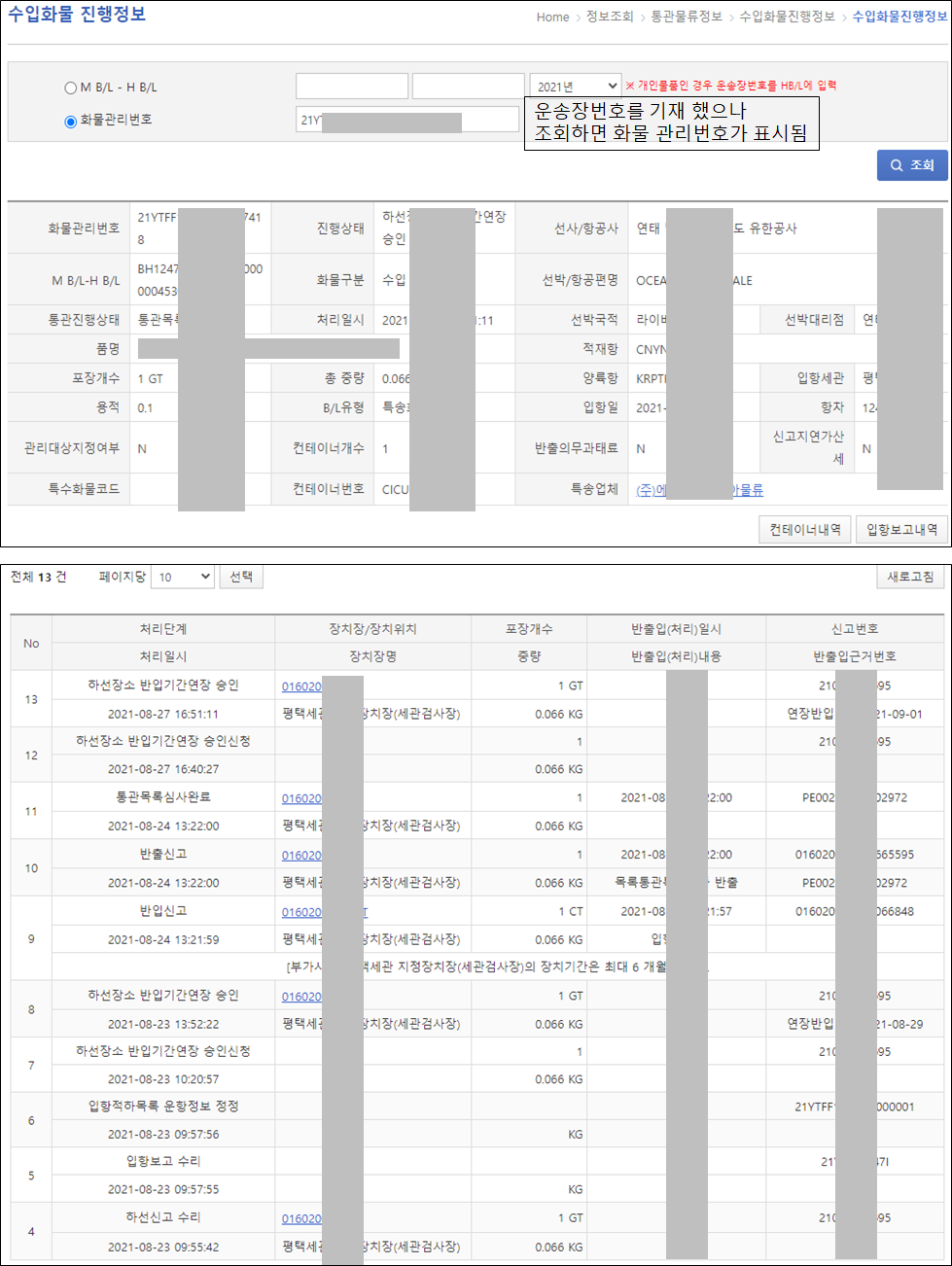Viewport: 952px width, 1266px height.
Task: Click the 처리단계 column header
Action: point(162,629)
